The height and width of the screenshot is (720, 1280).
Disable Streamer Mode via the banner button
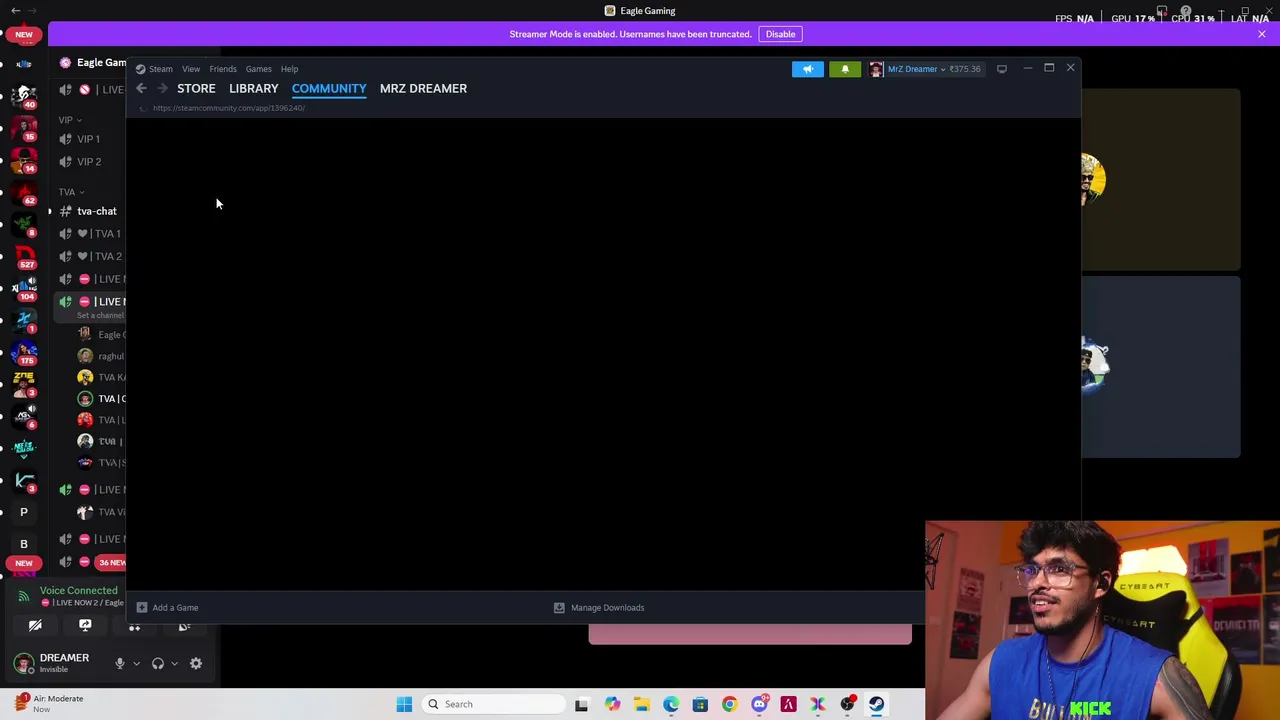[780, 34]
